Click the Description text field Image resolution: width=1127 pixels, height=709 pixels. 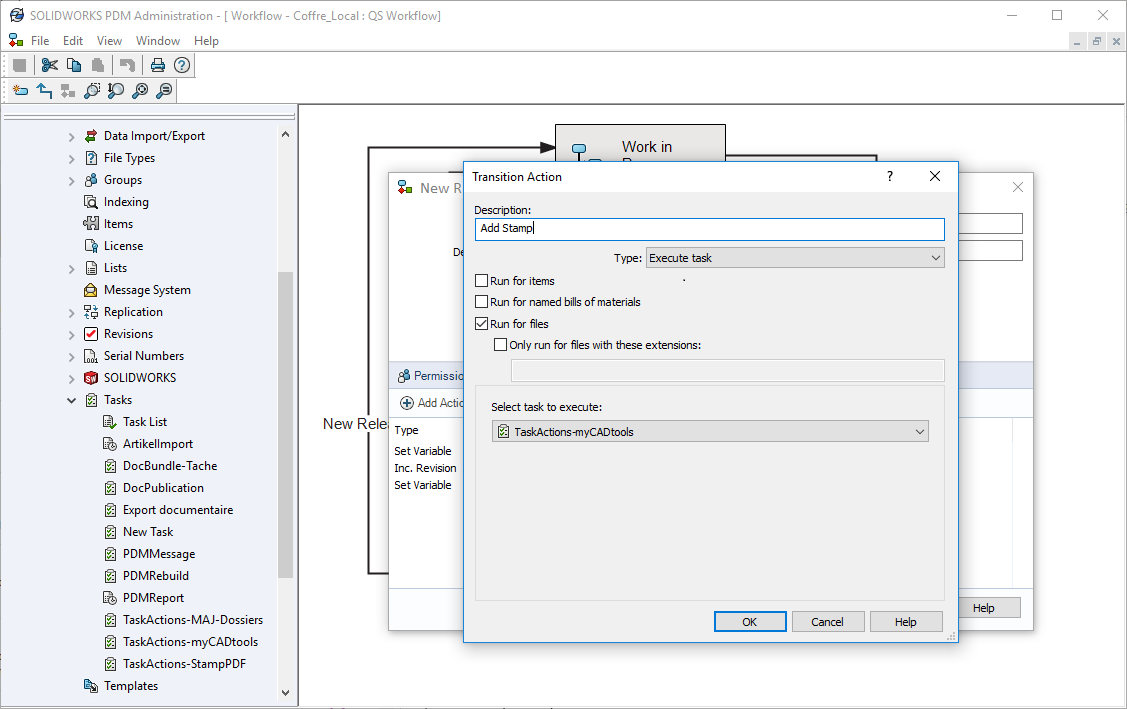click(709, 229)
